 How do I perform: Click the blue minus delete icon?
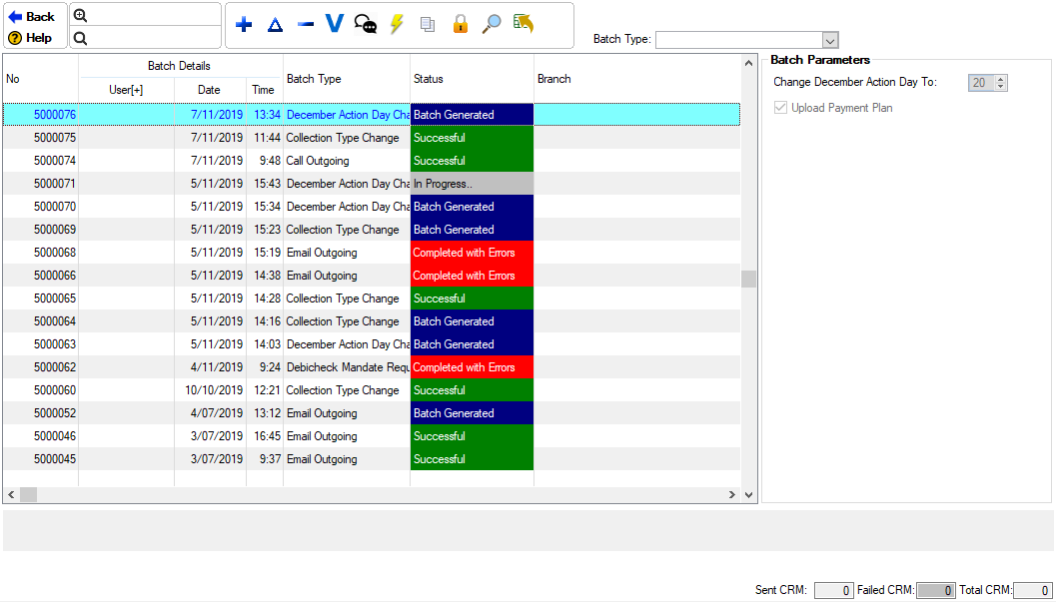click(x=306, y=25)
